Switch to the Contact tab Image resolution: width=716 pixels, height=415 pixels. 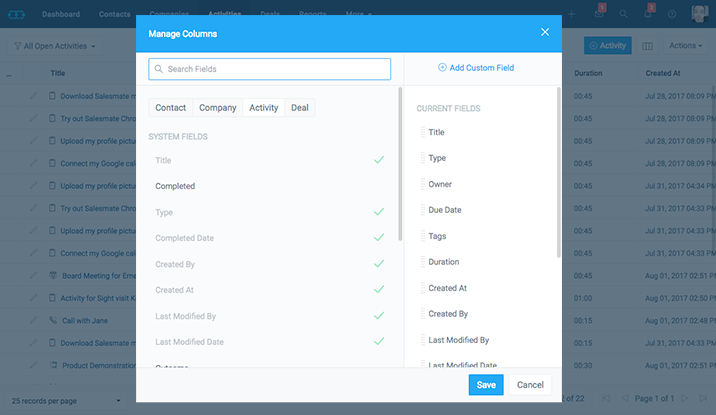pyautogui.click(x=170, y=108)
